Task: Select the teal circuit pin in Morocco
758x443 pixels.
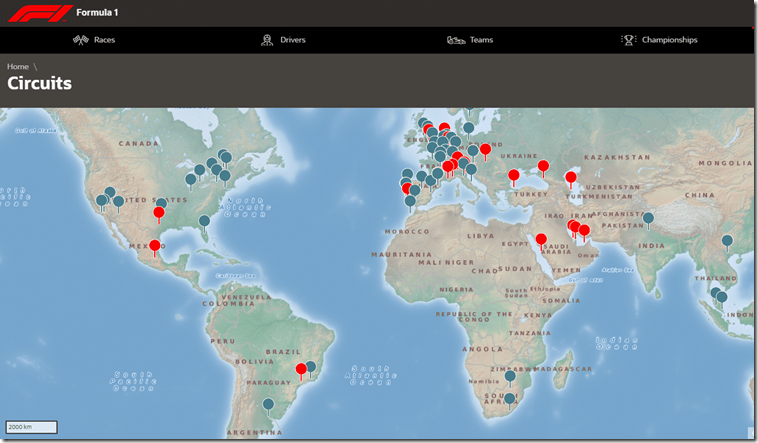Action: tap(410, 201)
